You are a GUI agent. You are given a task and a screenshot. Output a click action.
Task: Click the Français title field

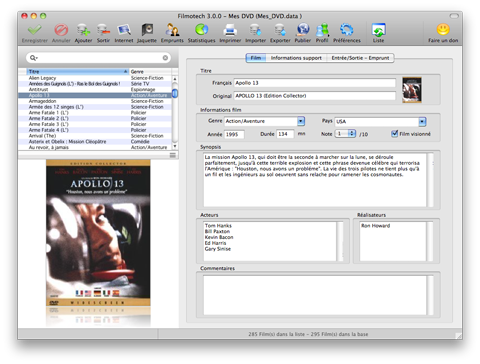coord(315,83)
